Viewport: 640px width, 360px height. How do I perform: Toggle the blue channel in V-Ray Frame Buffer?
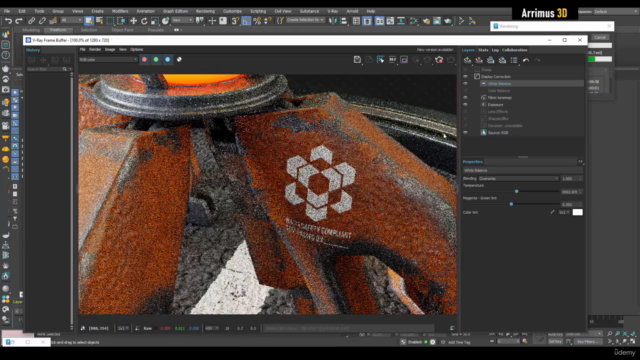point(167,60)
